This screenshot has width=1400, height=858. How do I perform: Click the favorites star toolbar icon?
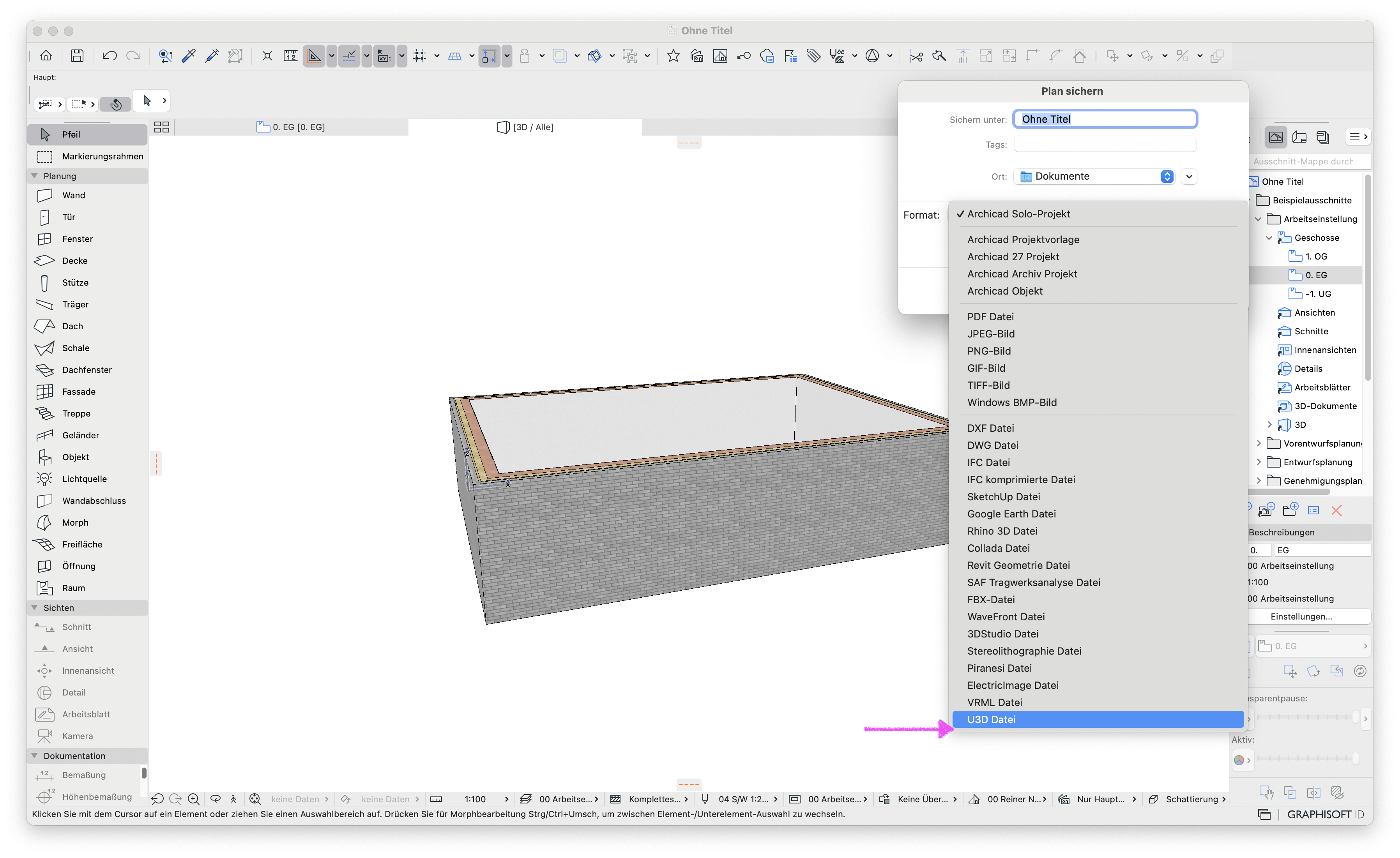(673, 56)
